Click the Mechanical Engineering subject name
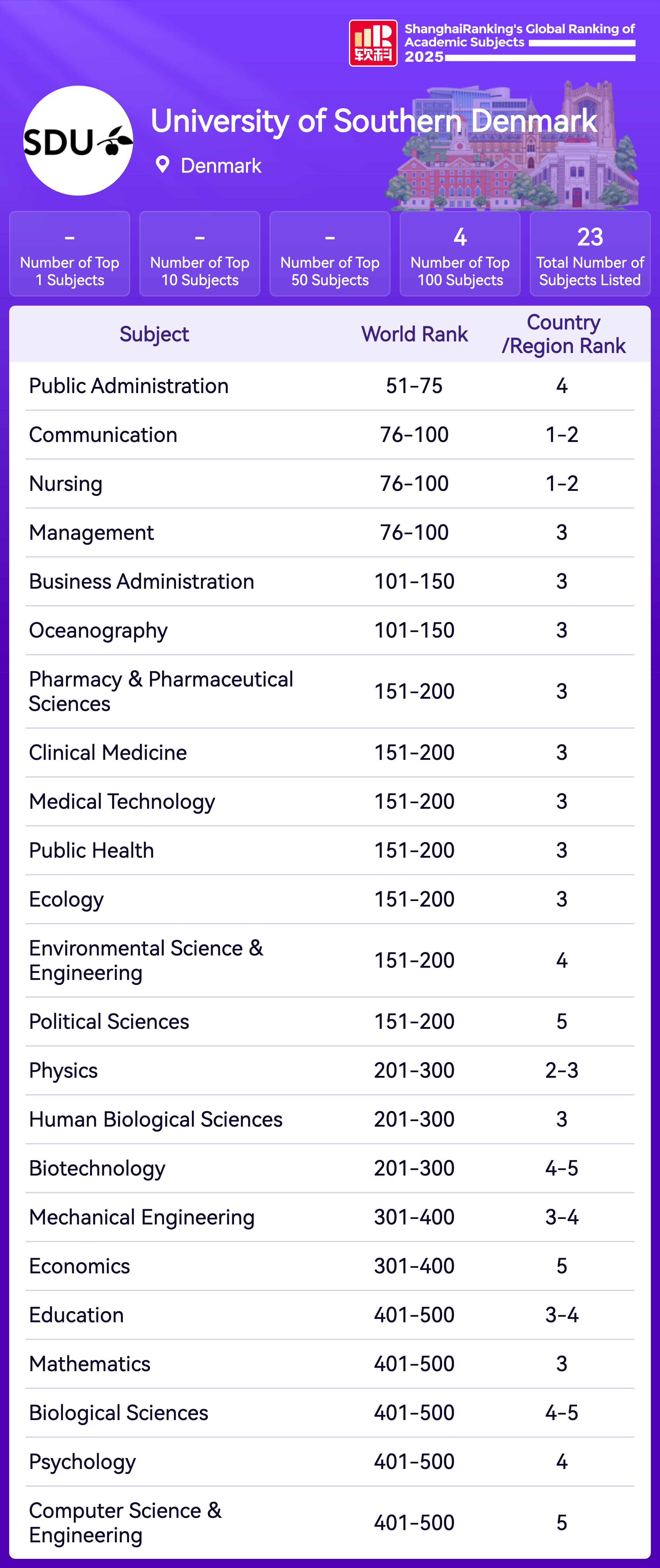This screenshot has width=660, height=1568. click(x=142, y=1217)
